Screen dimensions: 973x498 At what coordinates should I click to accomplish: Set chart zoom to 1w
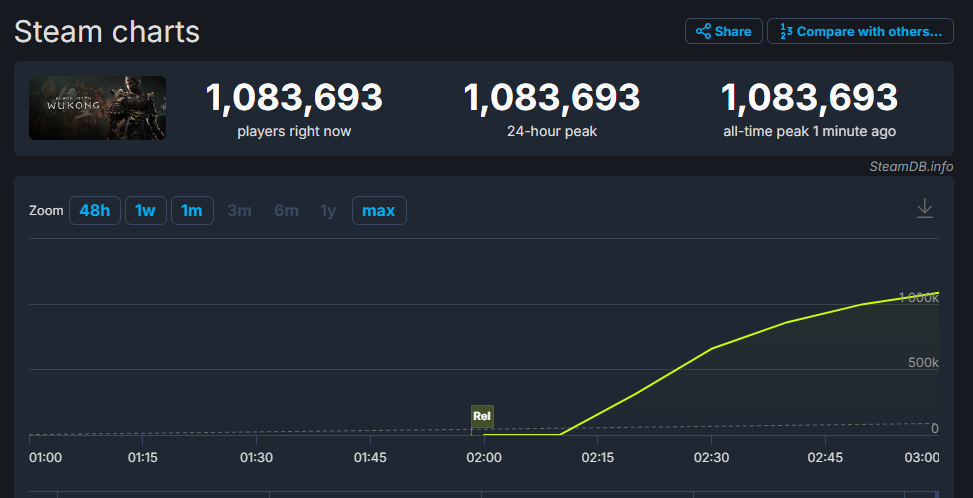[x=145, y=210]
